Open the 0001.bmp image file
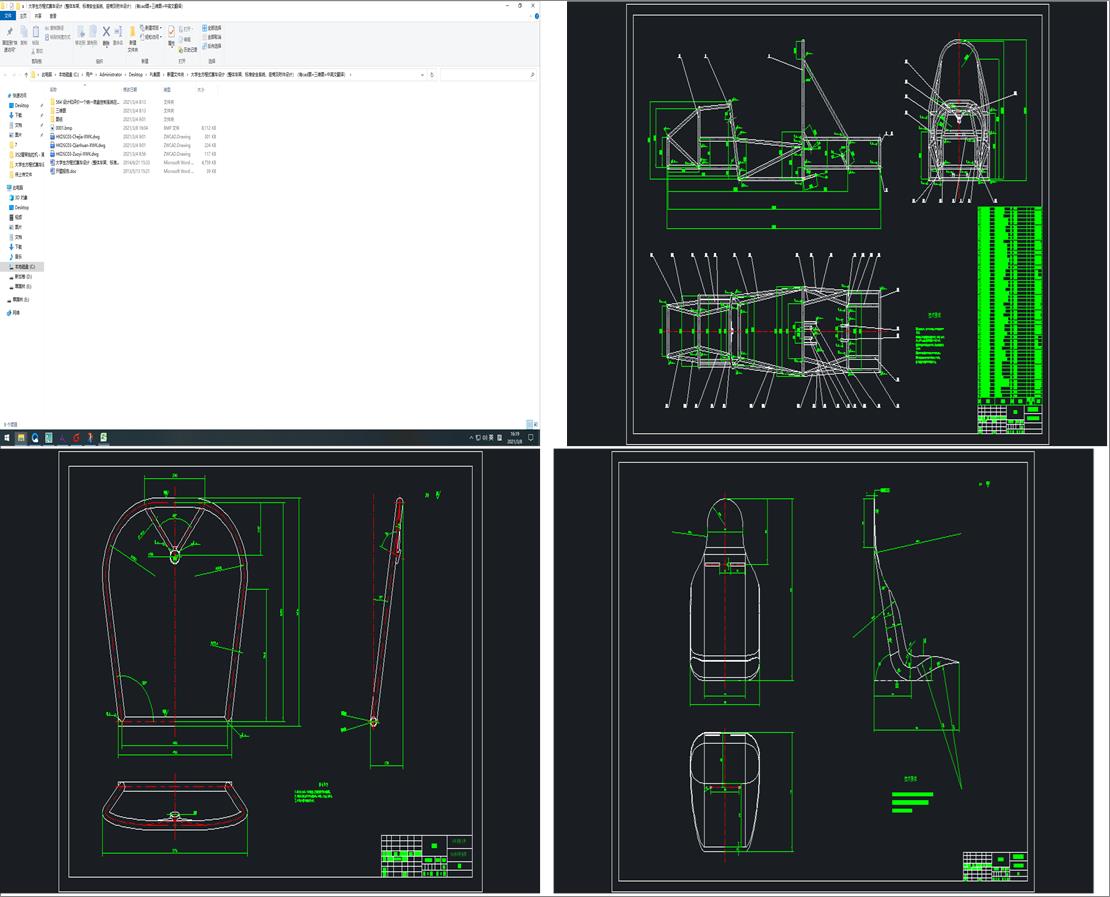This screenshot has height=897, width=1110. point(65,128)
